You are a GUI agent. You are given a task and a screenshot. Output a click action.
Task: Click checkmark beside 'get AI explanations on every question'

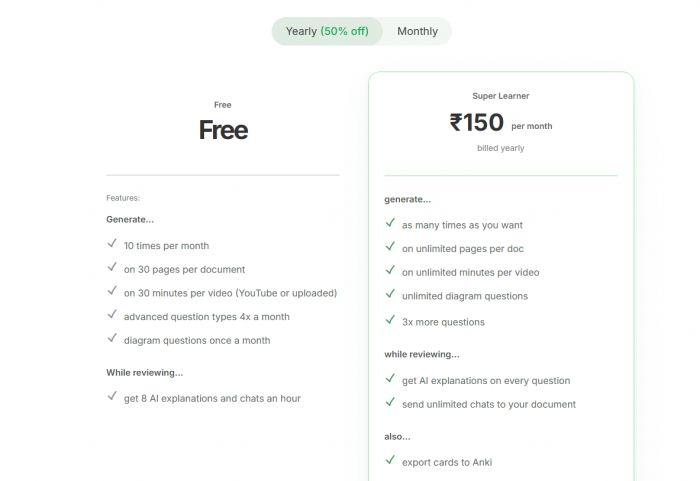coord(390,379)
